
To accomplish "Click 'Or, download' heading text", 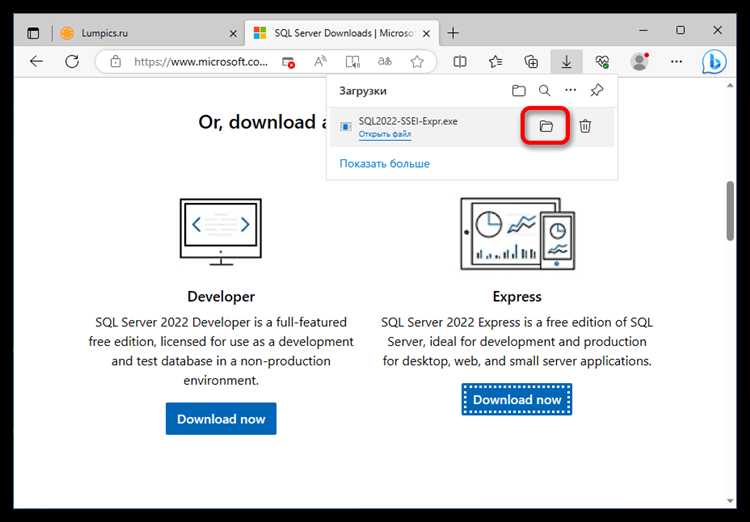I will [262, 122].
